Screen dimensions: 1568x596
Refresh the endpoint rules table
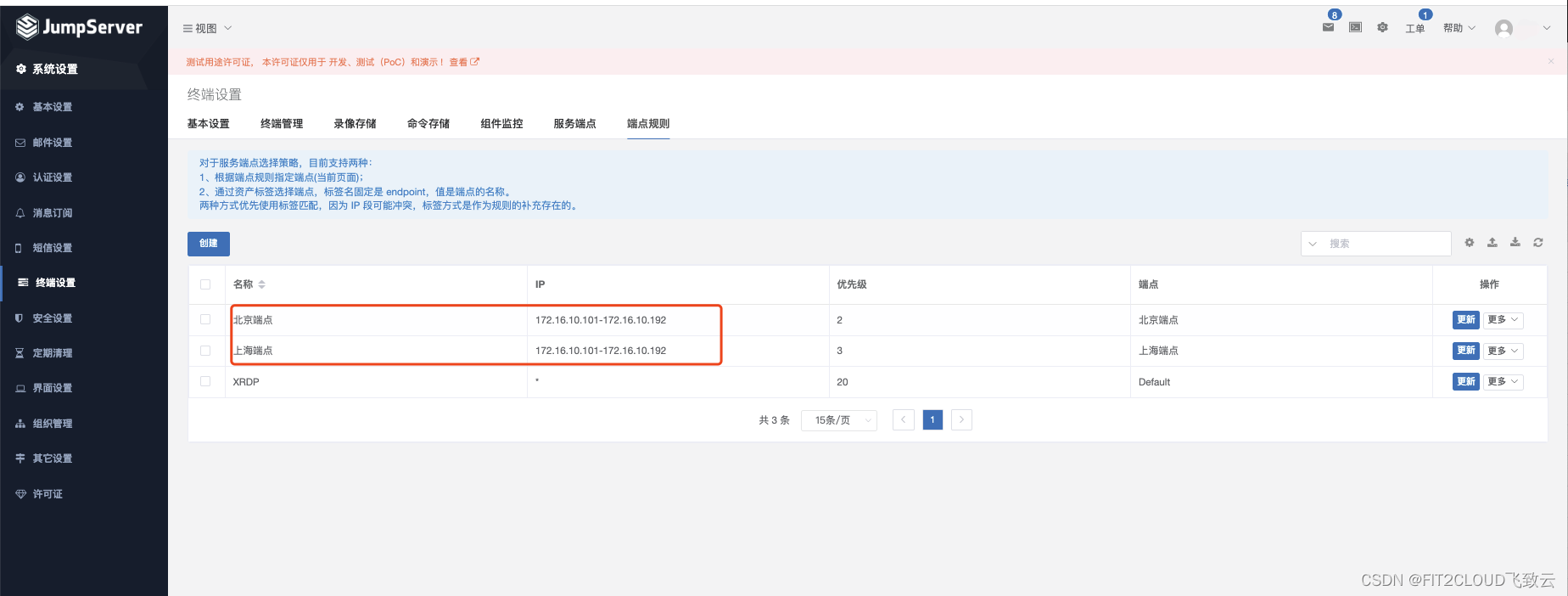[x=1538, y=243]
